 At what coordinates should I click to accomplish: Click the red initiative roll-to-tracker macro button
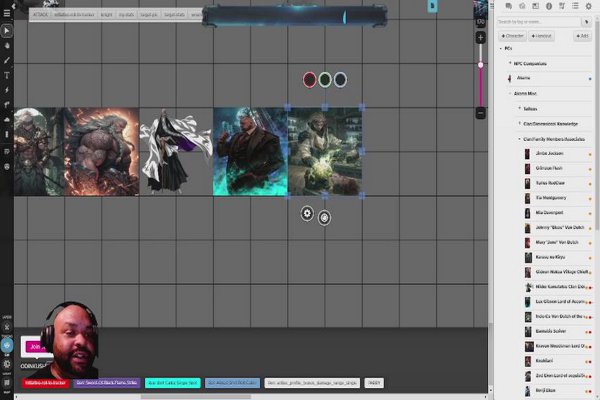tap(46, 383)
